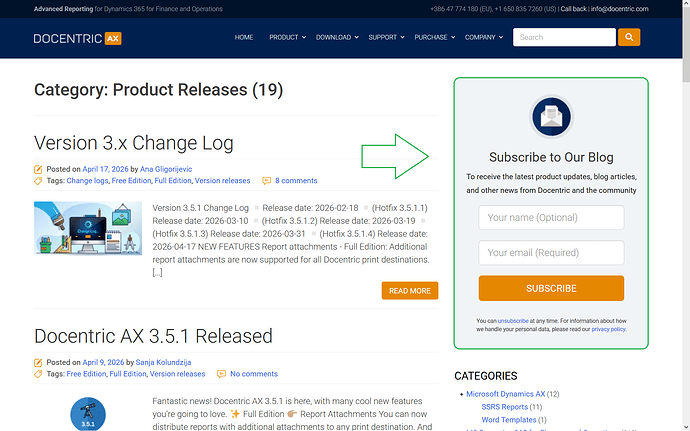Click into the Search field

(x=564, y=37)
